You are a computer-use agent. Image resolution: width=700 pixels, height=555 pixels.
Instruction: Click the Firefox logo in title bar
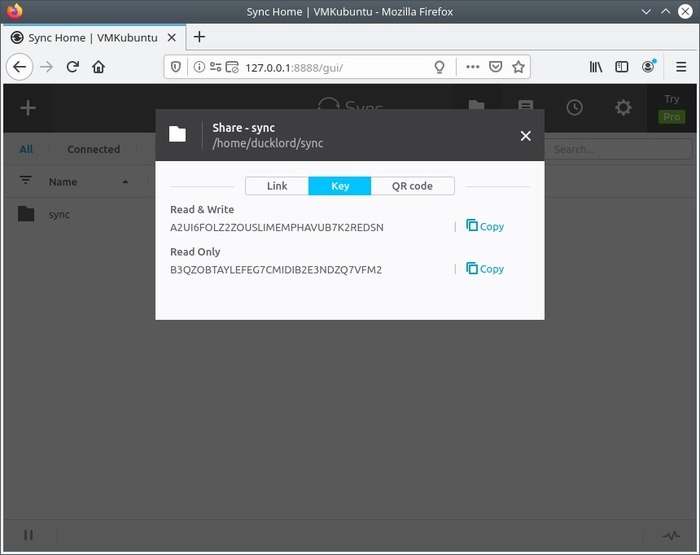[x=14, y=11]
